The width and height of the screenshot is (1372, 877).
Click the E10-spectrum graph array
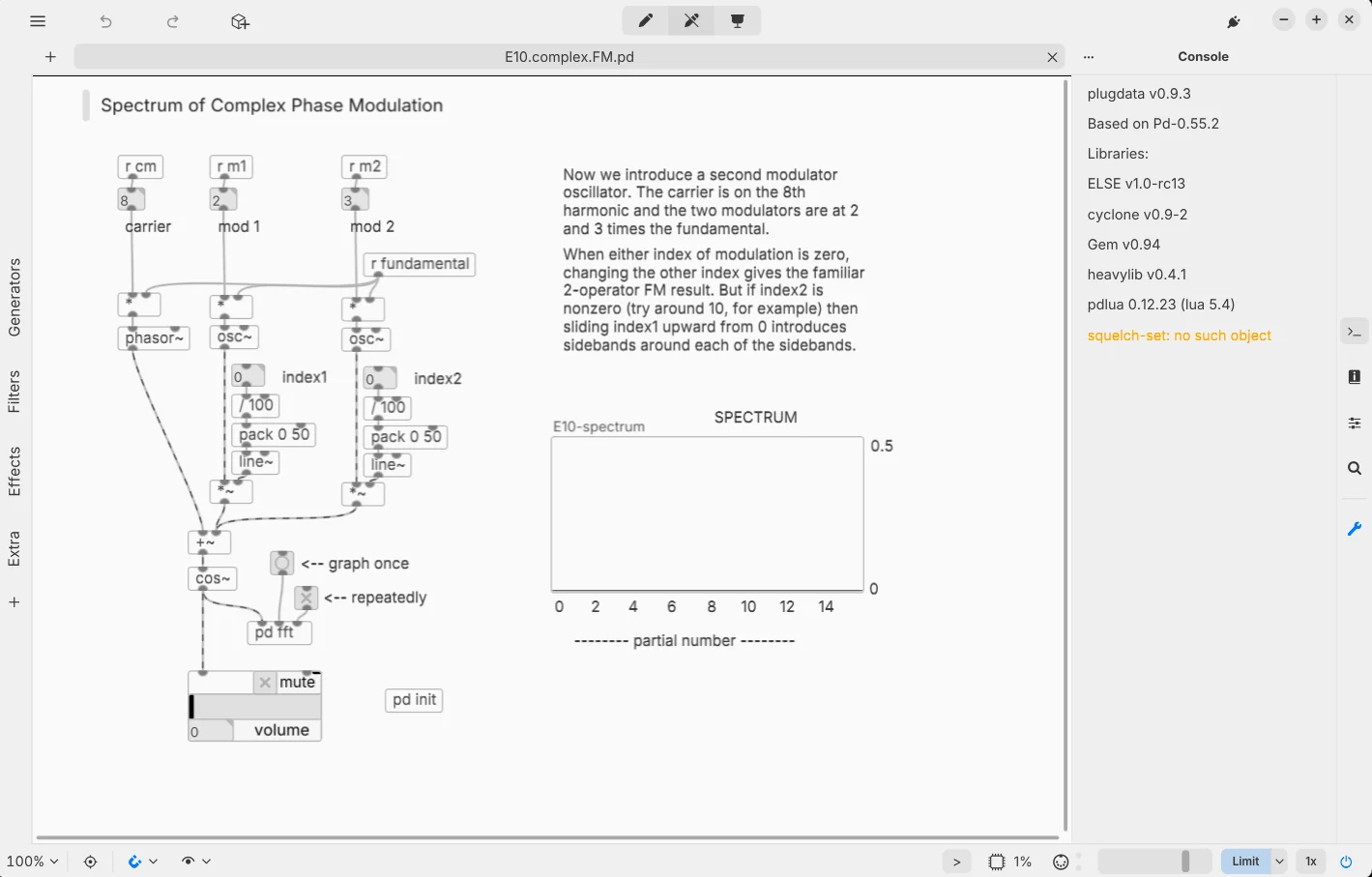[707, 513]
